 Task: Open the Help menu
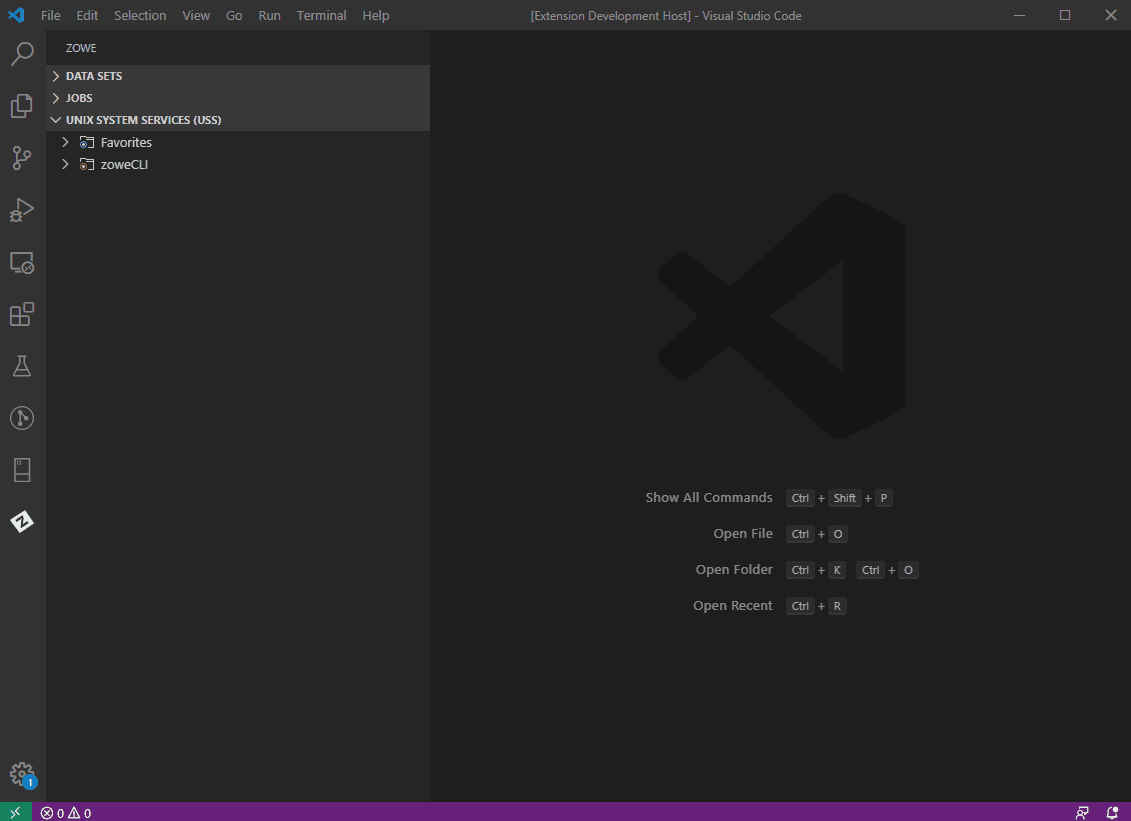point(376,15)
